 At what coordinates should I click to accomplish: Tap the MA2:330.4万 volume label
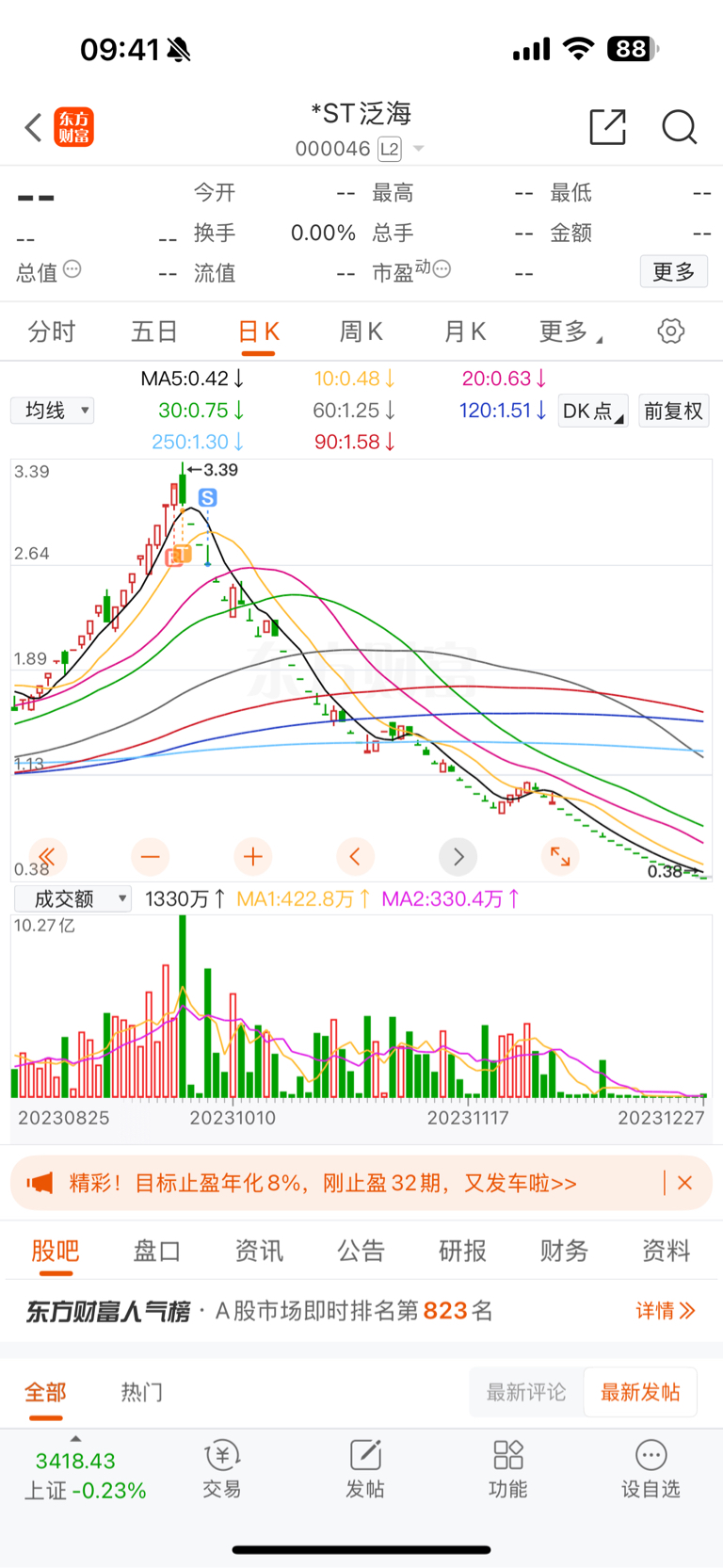[x=450, y=899]
